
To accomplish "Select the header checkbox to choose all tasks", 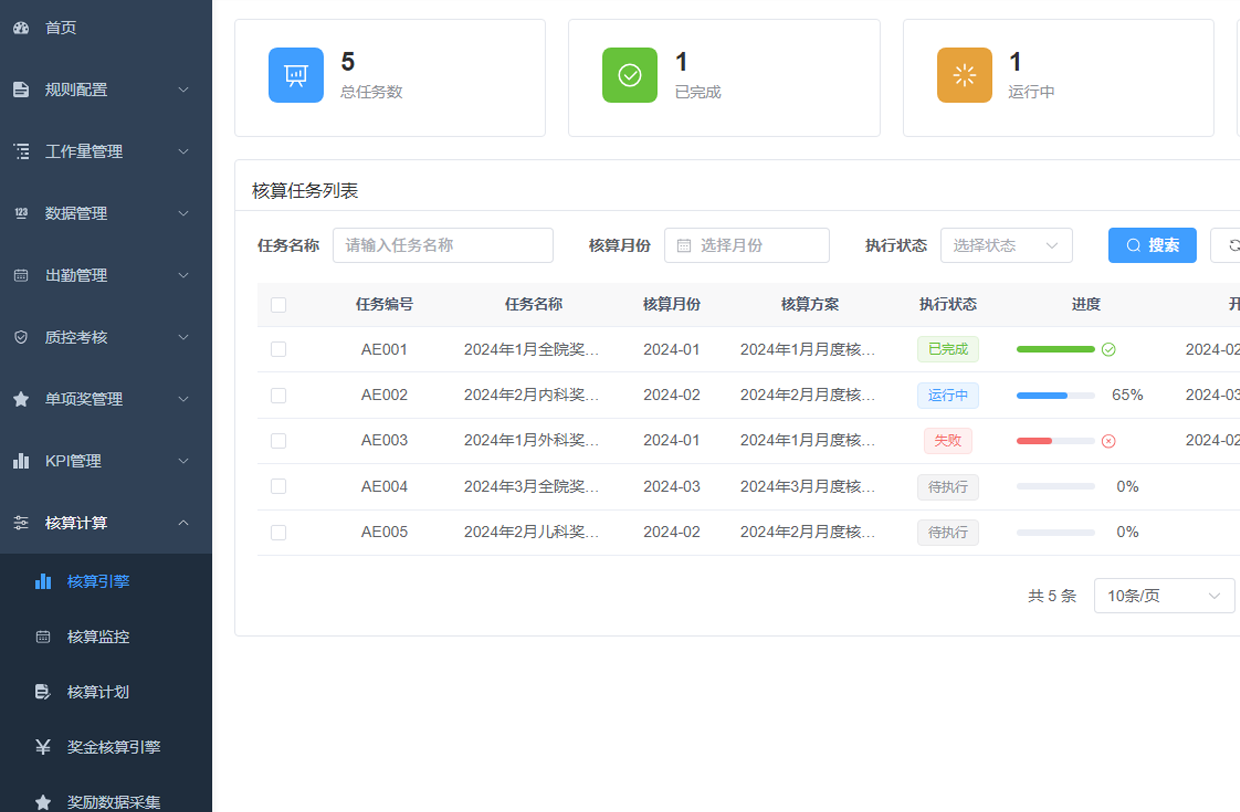I will 278,304.
